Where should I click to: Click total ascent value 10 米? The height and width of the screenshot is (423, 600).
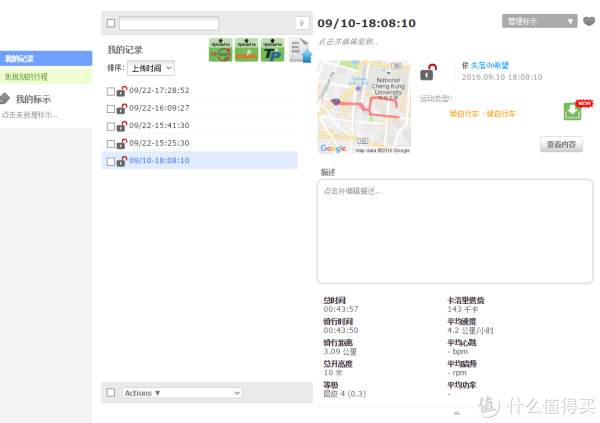tap(333, 372)
